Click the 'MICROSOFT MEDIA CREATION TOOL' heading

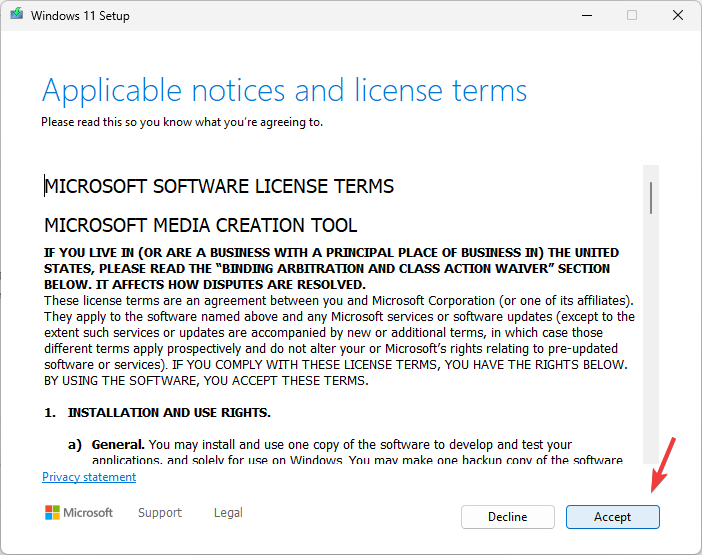pyautogui.click(x=201, y=225)
